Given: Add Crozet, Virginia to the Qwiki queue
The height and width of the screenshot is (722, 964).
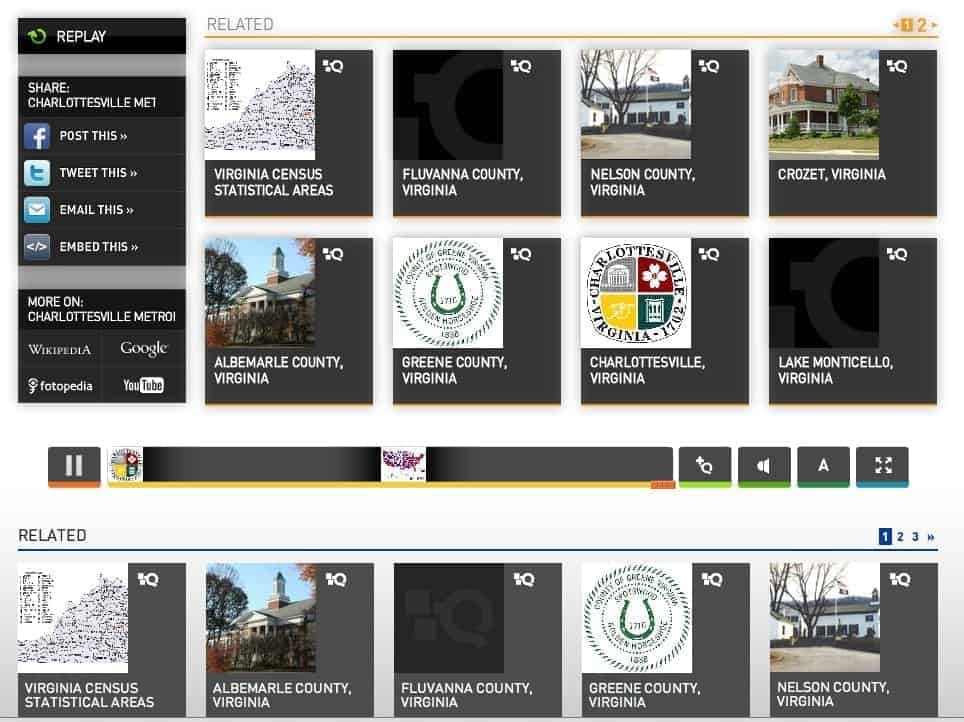Looking at the screenshot, I should (x=897, y=66).
